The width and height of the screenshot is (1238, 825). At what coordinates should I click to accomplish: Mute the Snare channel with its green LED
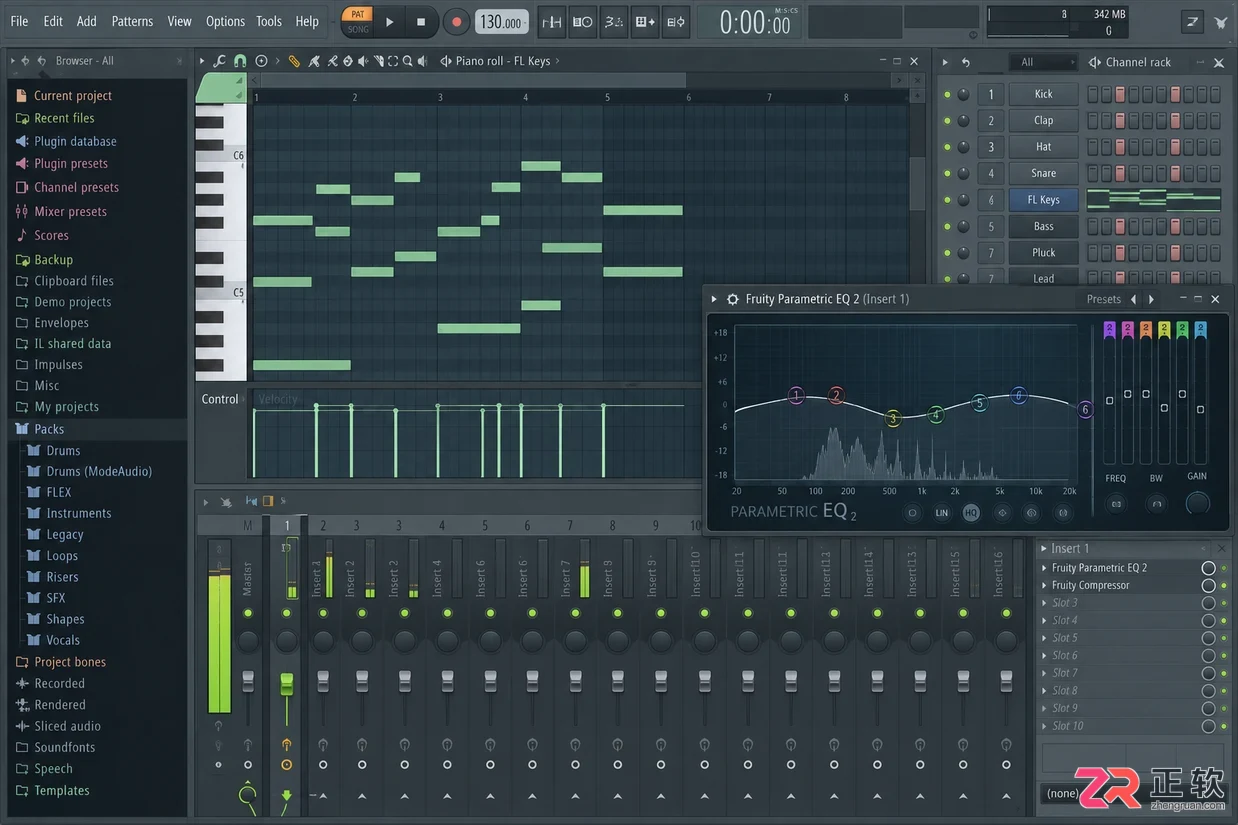pos(947,173)
